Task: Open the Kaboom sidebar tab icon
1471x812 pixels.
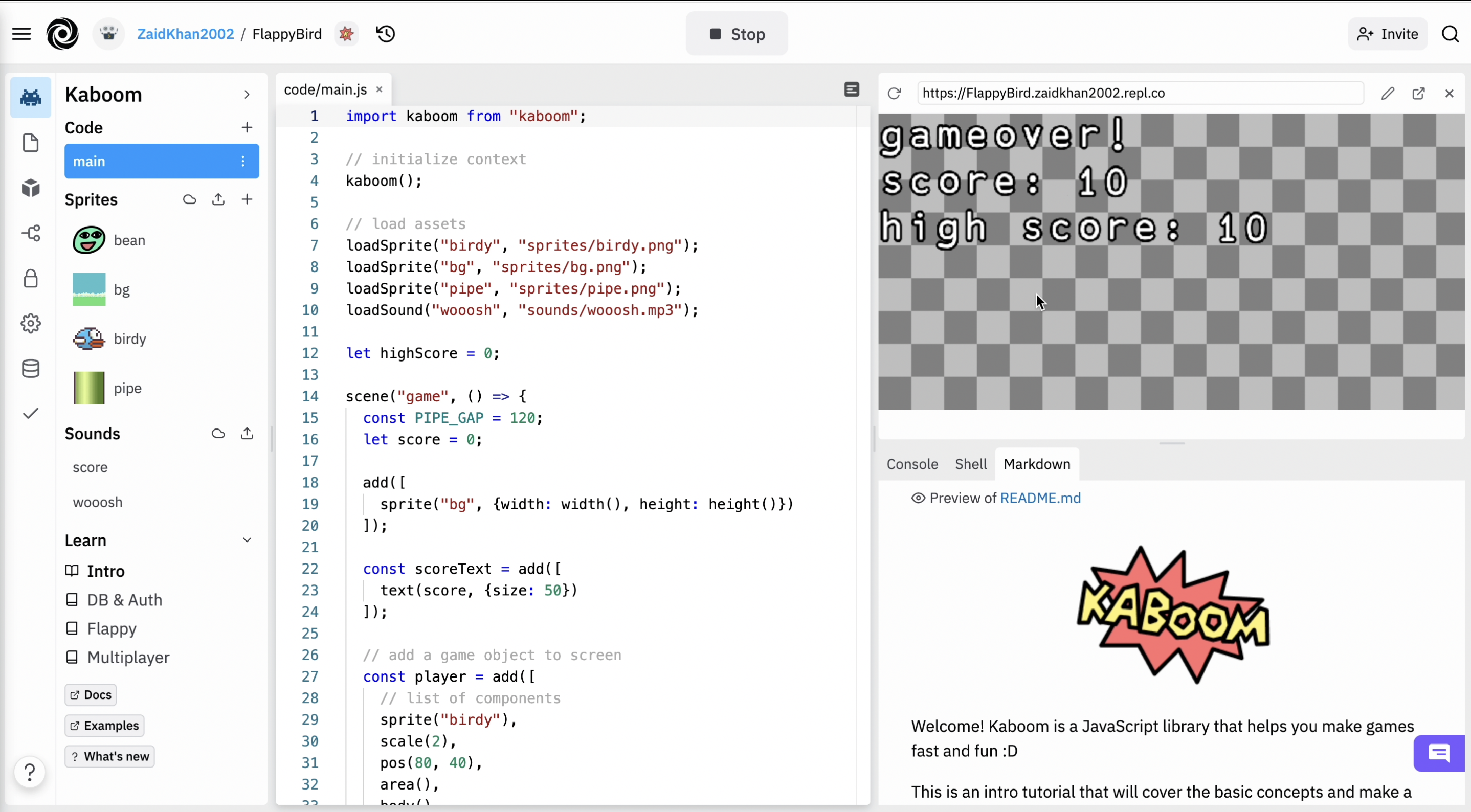Action: point(31,98)
